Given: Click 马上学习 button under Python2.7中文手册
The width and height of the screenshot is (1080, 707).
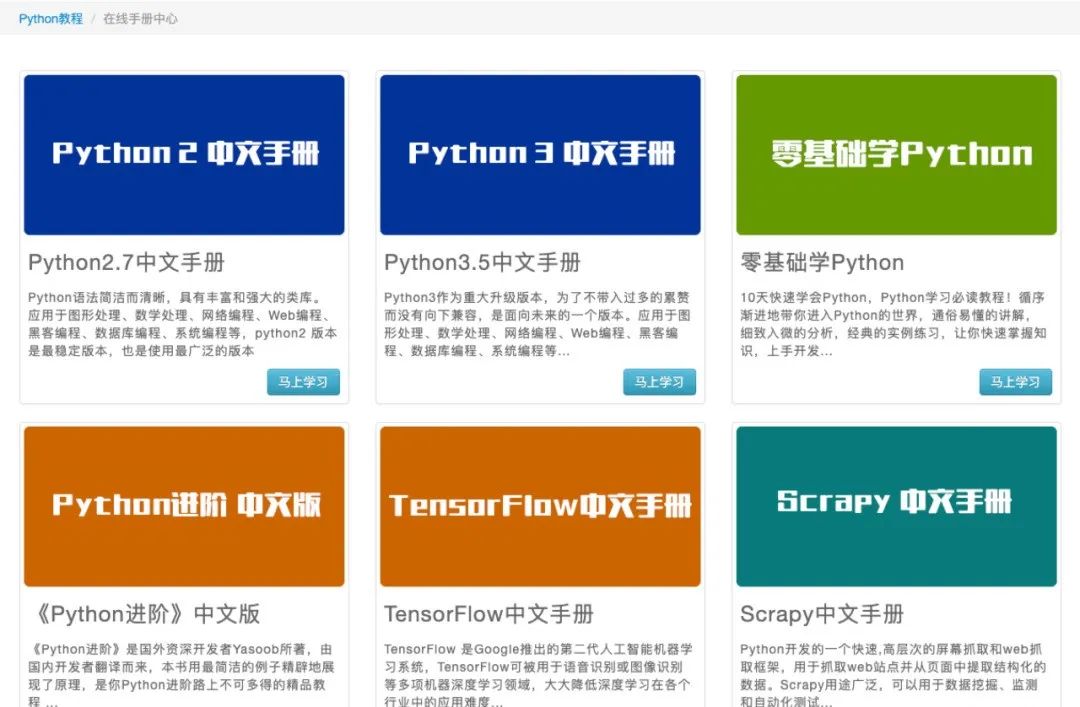Looking at the screenshot, I should (303, 382).
